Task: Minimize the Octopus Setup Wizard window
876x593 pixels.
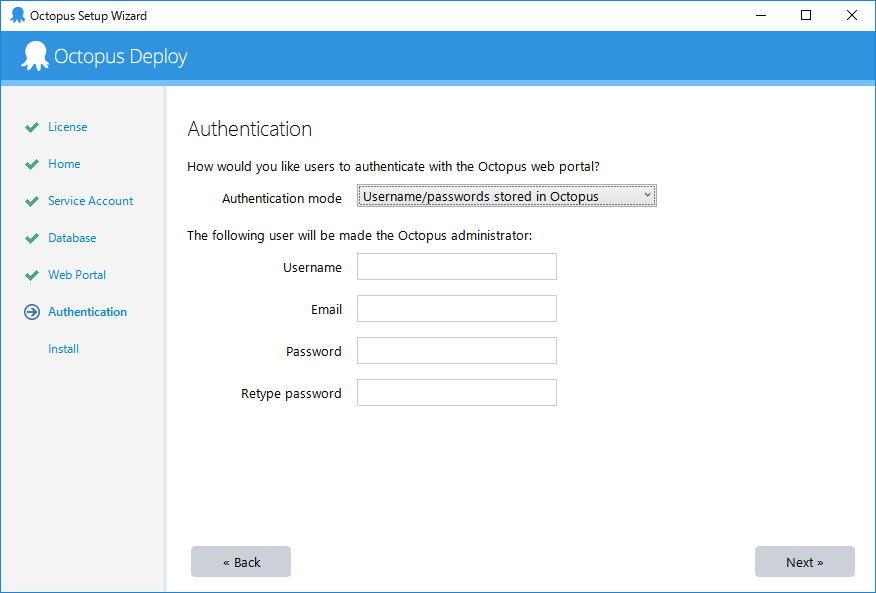Action: 760,15
